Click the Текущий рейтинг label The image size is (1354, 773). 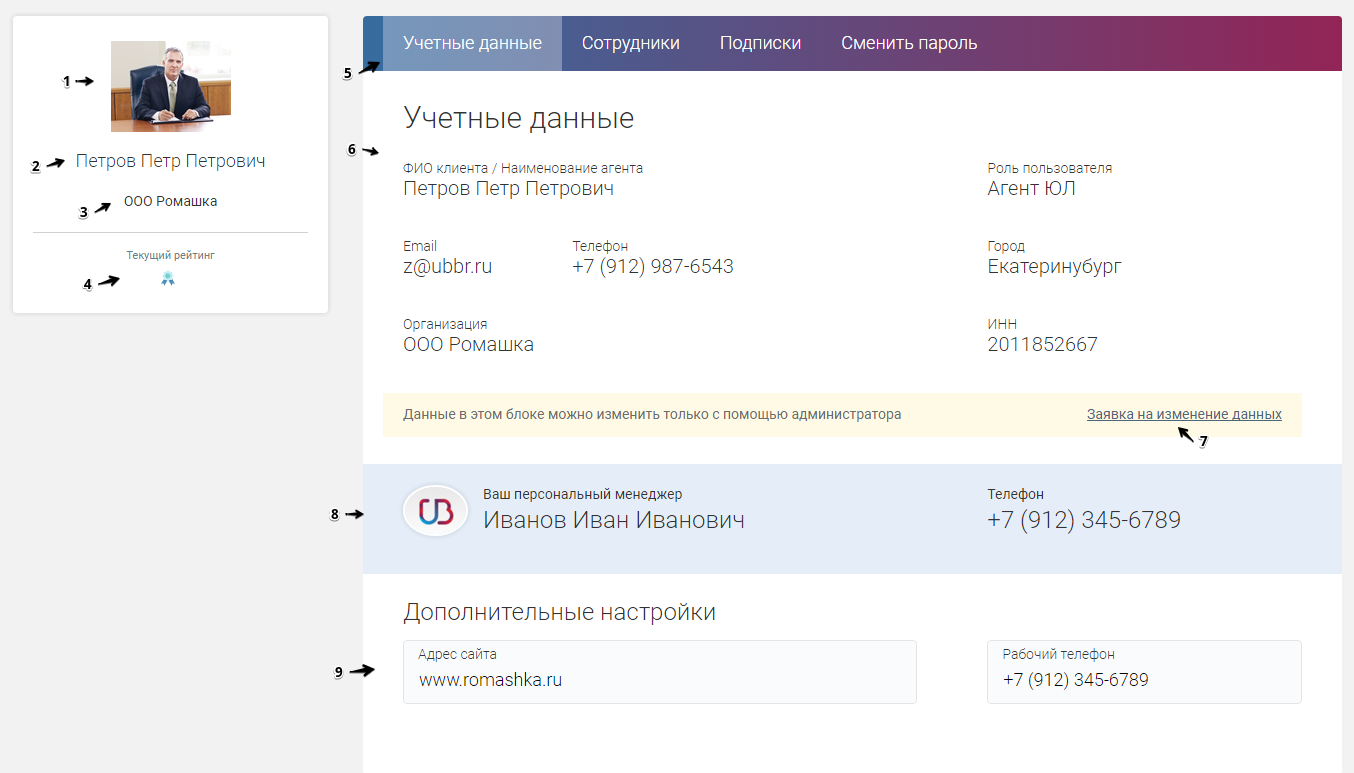pos(170,255)
